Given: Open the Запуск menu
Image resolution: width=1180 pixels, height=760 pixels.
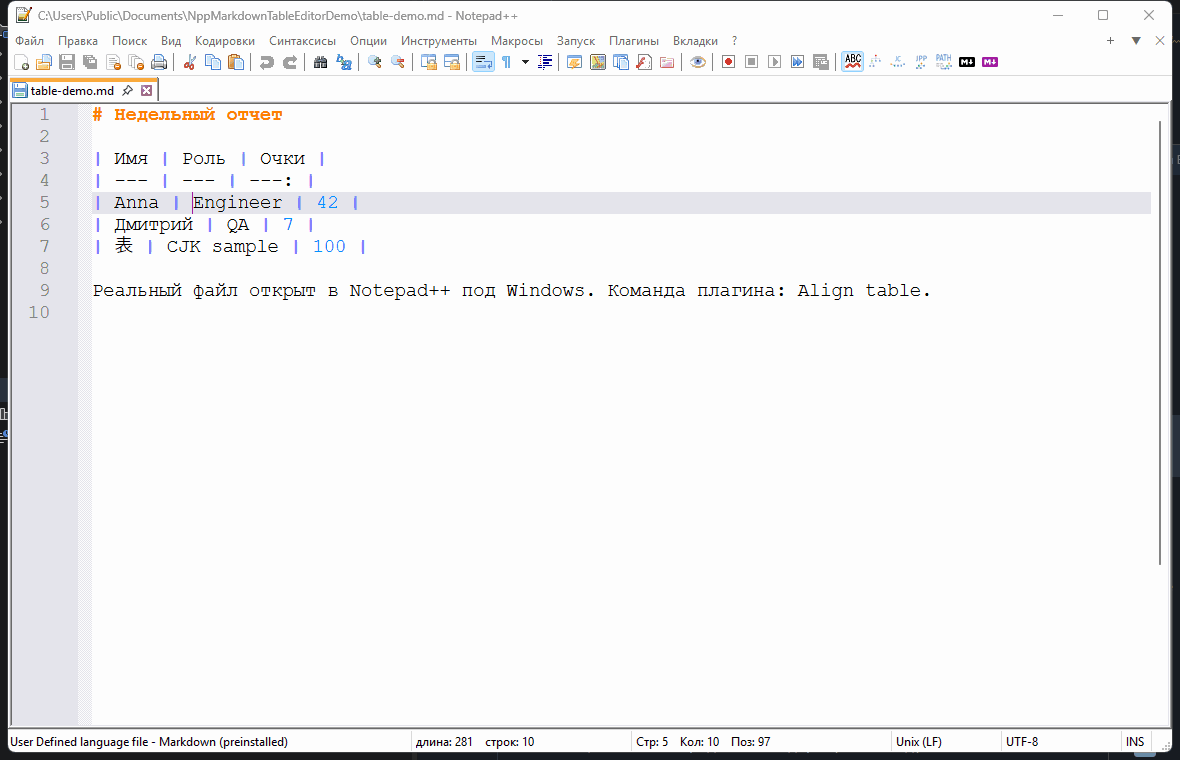Looking at the screenshot, I should click(x=576, y=41).
